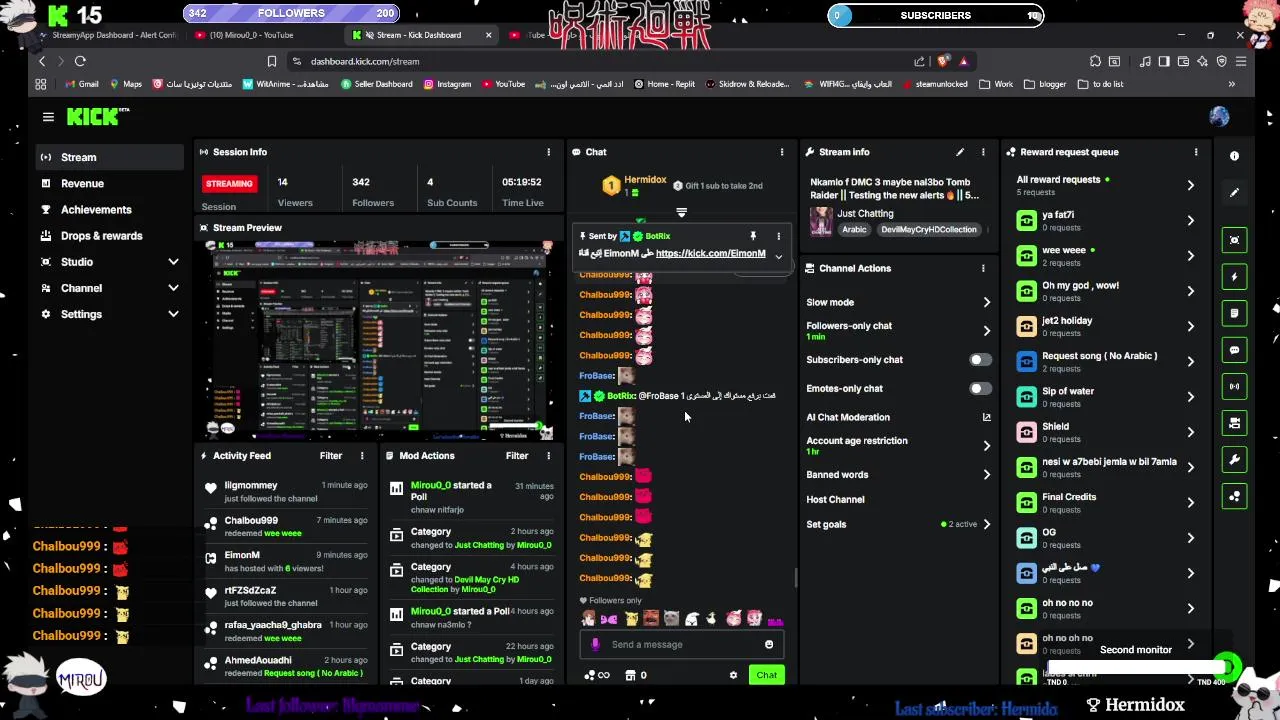Open Banned words arrow
1280x720 pixels.
coord(986,475)
